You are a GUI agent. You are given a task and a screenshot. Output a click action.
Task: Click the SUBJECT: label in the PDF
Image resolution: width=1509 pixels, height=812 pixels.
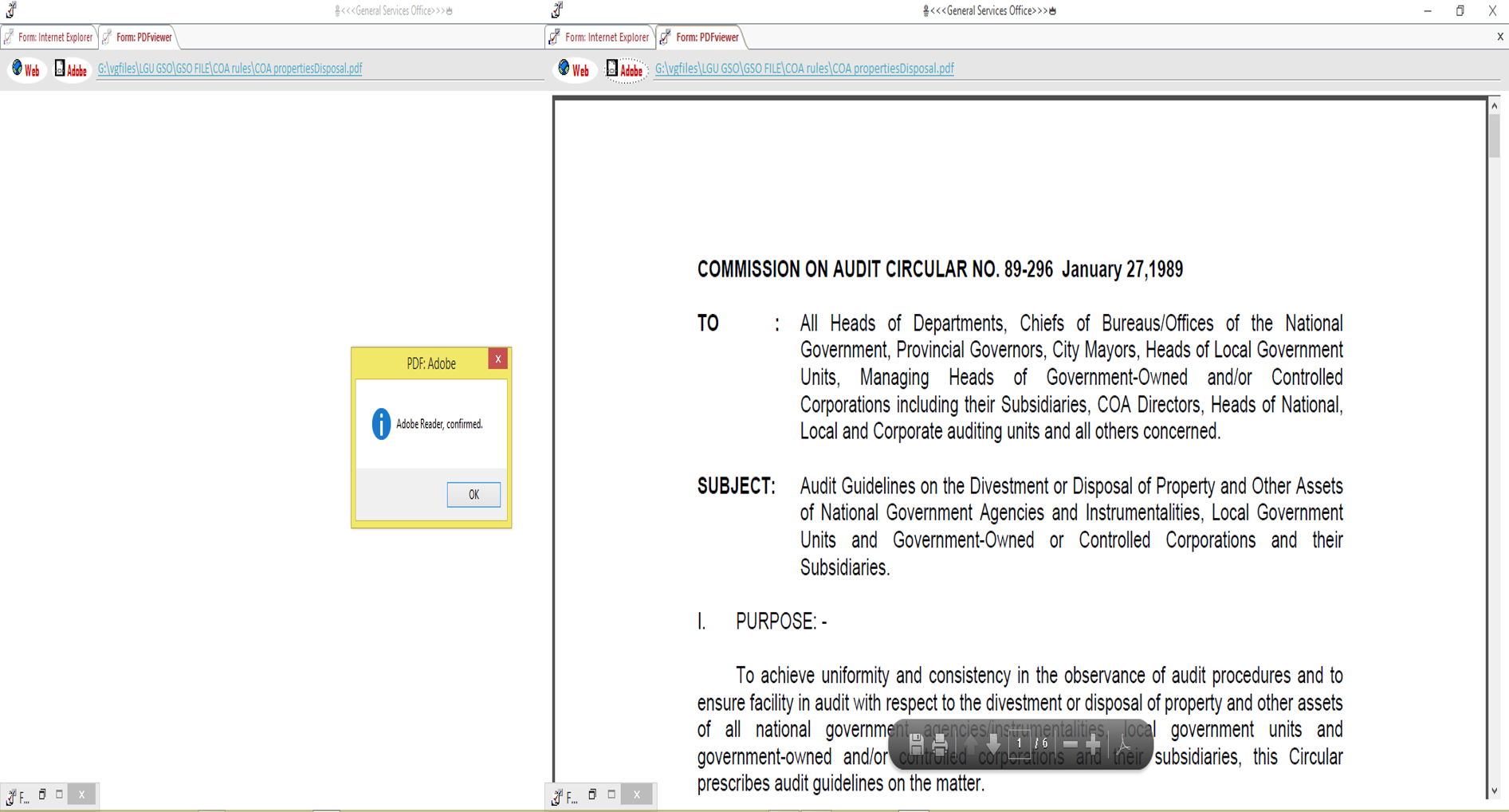(x=737, y=486)
